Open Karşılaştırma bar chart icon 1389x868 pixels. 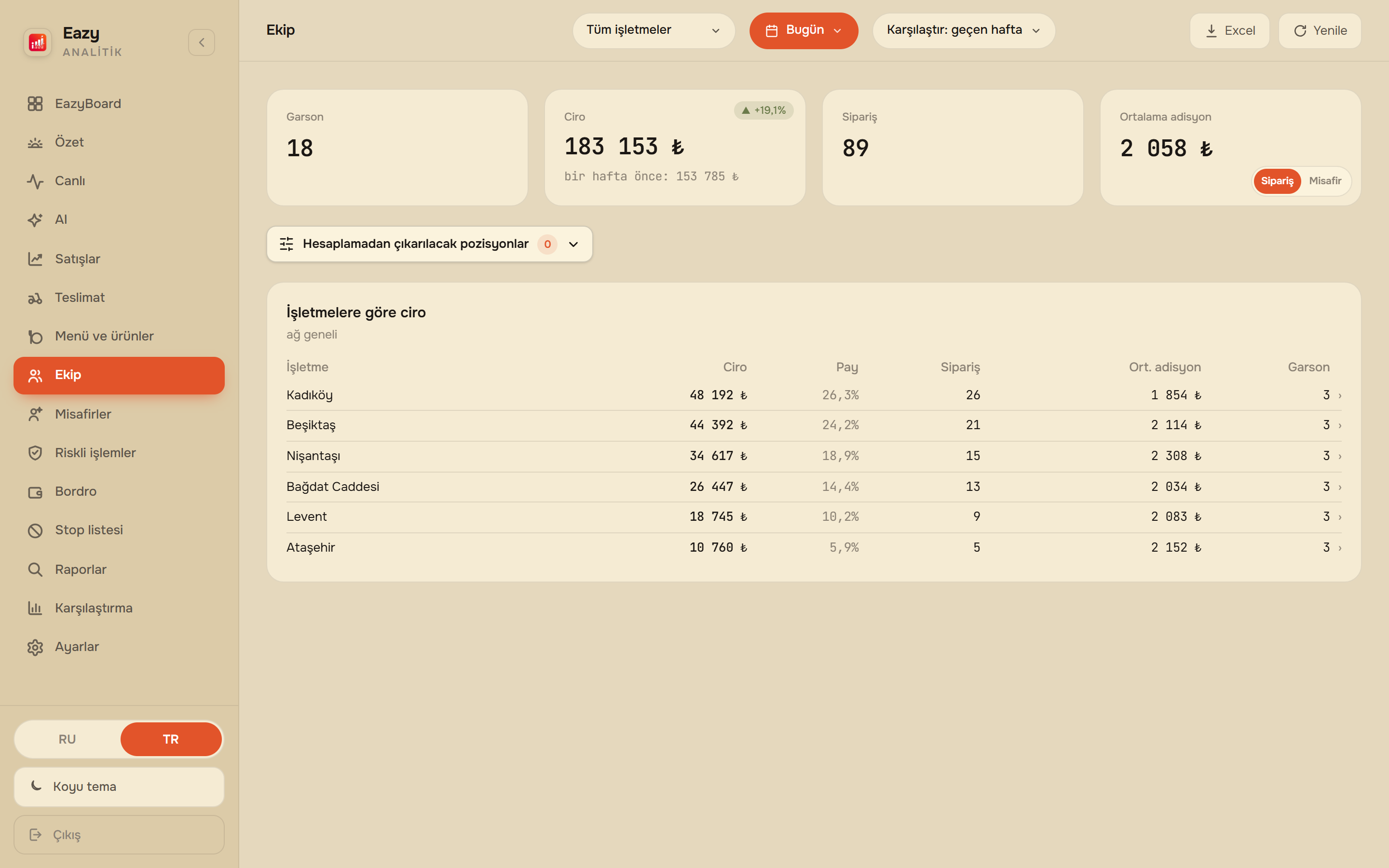[x=35, y=608]
